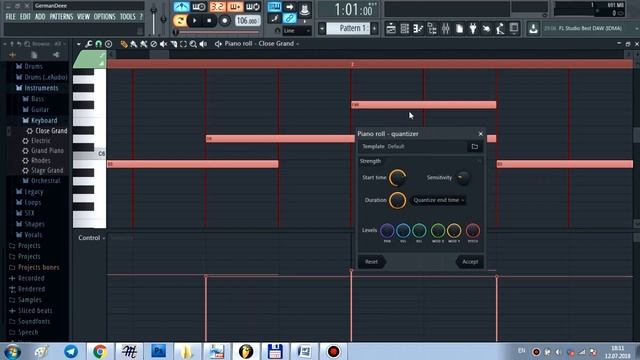Click the Start time strength knob
640x360 pixels.
tap(397, 178)
